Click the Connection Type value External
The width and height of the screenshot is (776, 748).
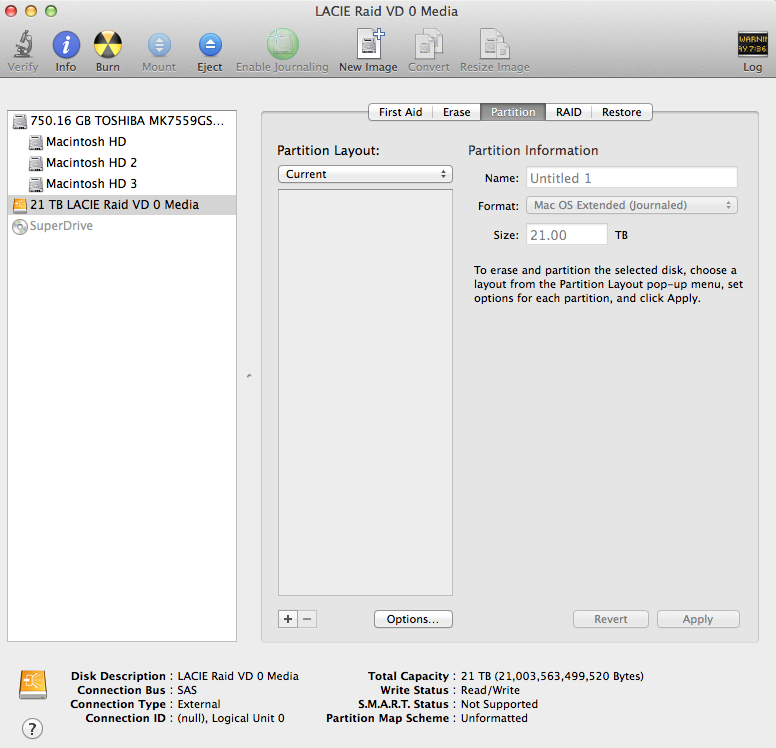[199, 704]
